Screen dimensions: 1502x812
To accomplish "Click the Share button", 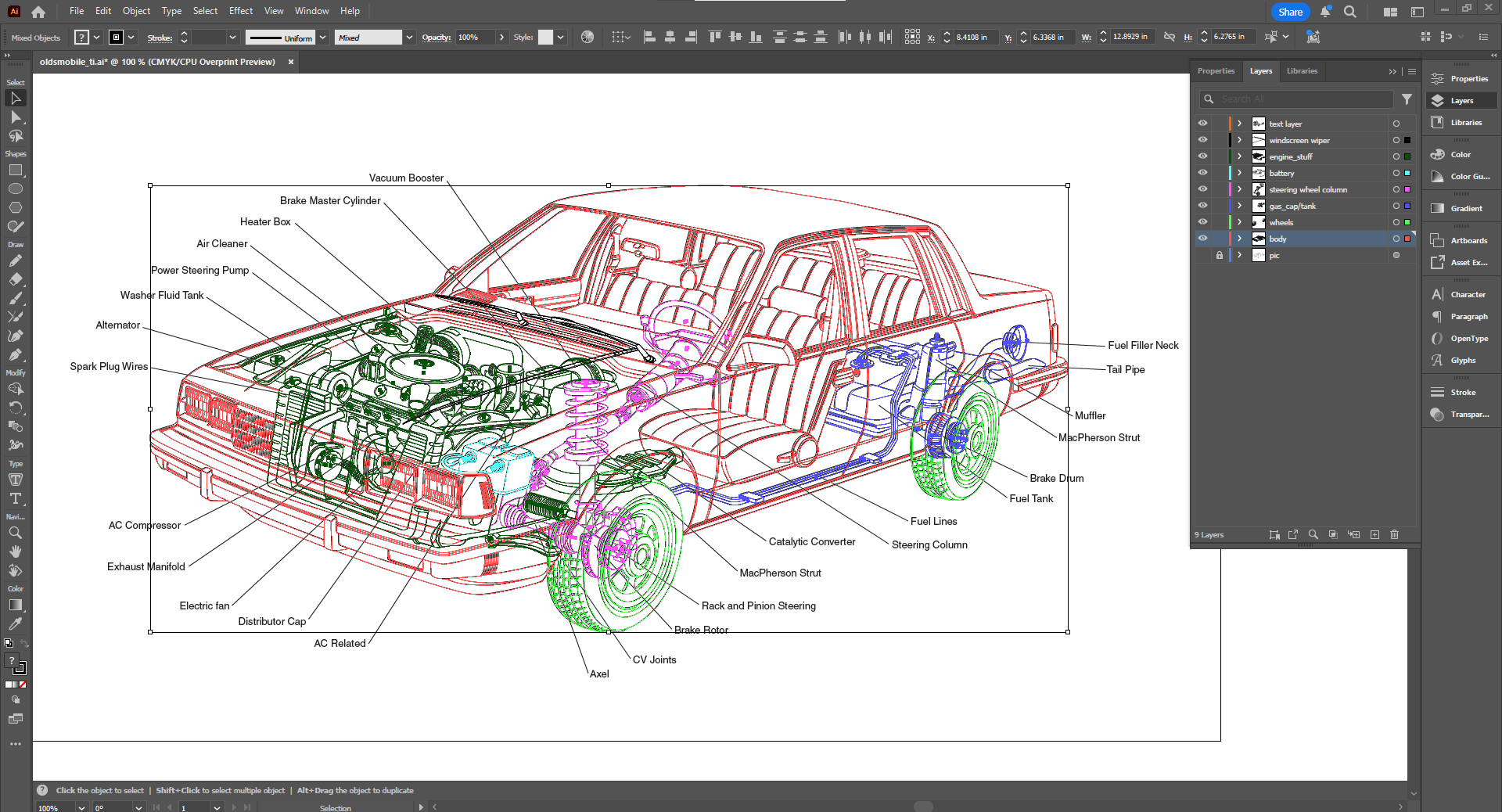I will click(1290, 12).
